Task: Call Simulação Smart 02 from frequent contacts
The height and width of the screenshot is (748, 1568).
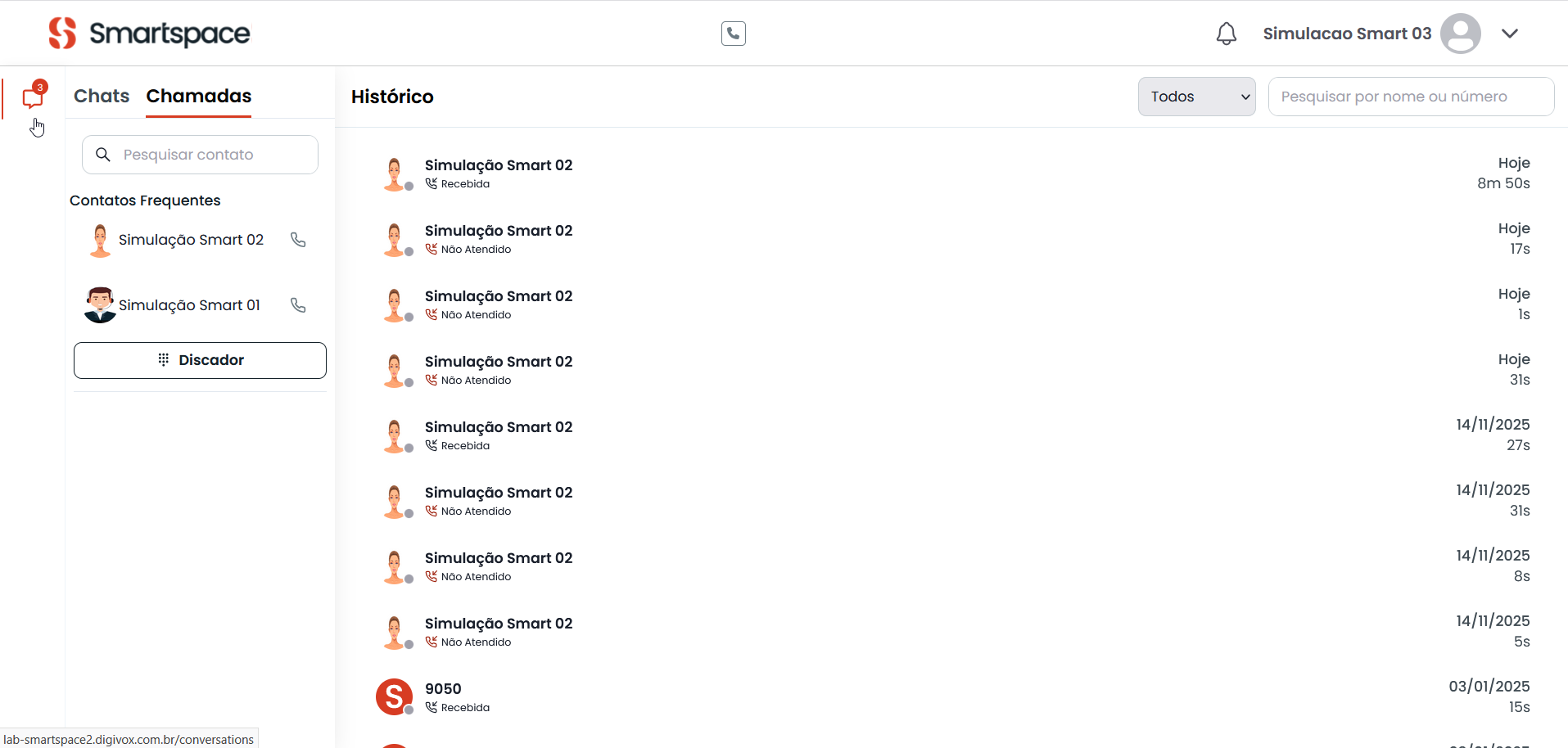Action: pyautogui.click(x=298, y=240)
